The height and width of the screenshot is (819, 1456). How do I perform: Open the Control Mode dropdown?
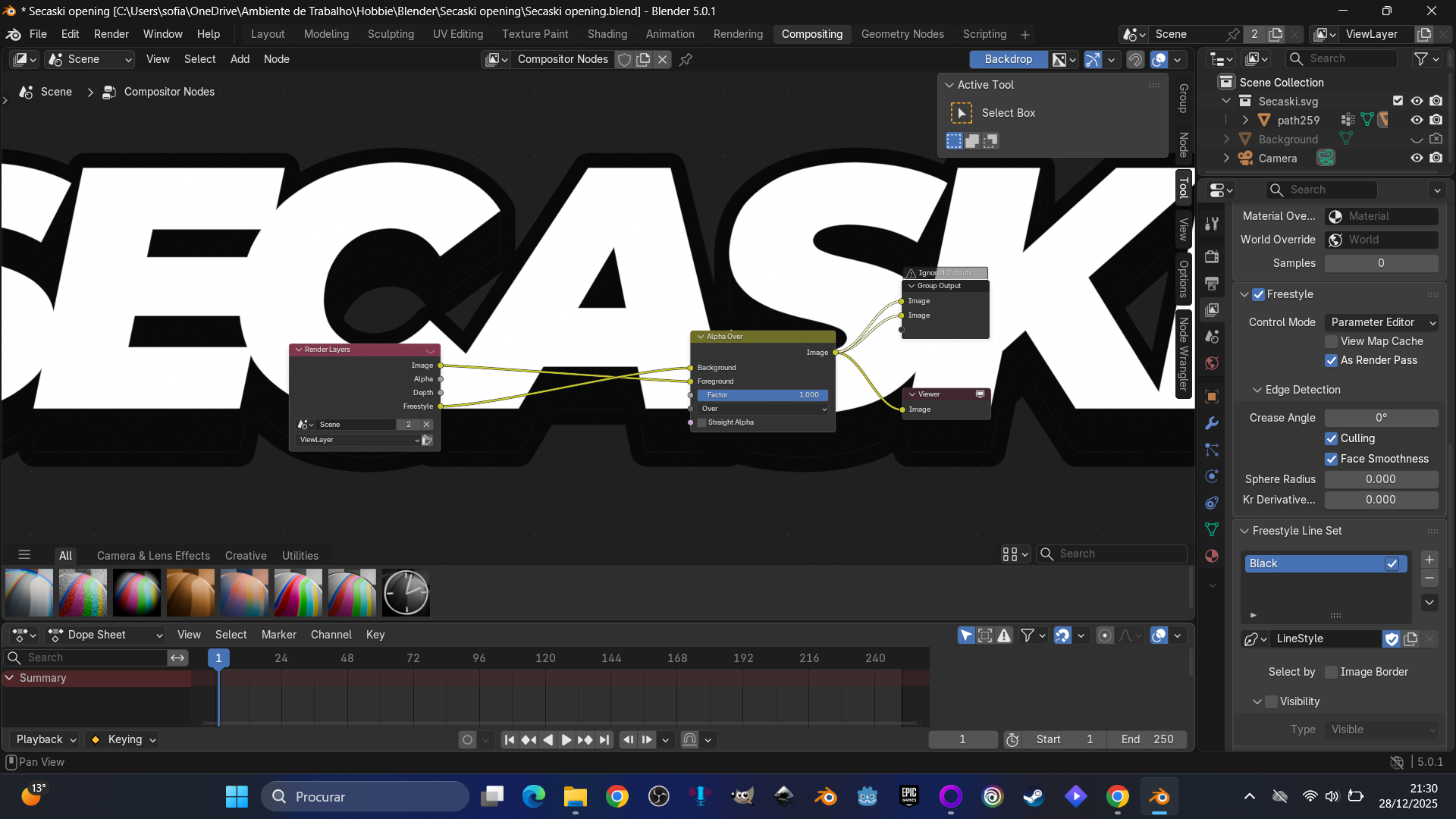tap(1382, 322)
